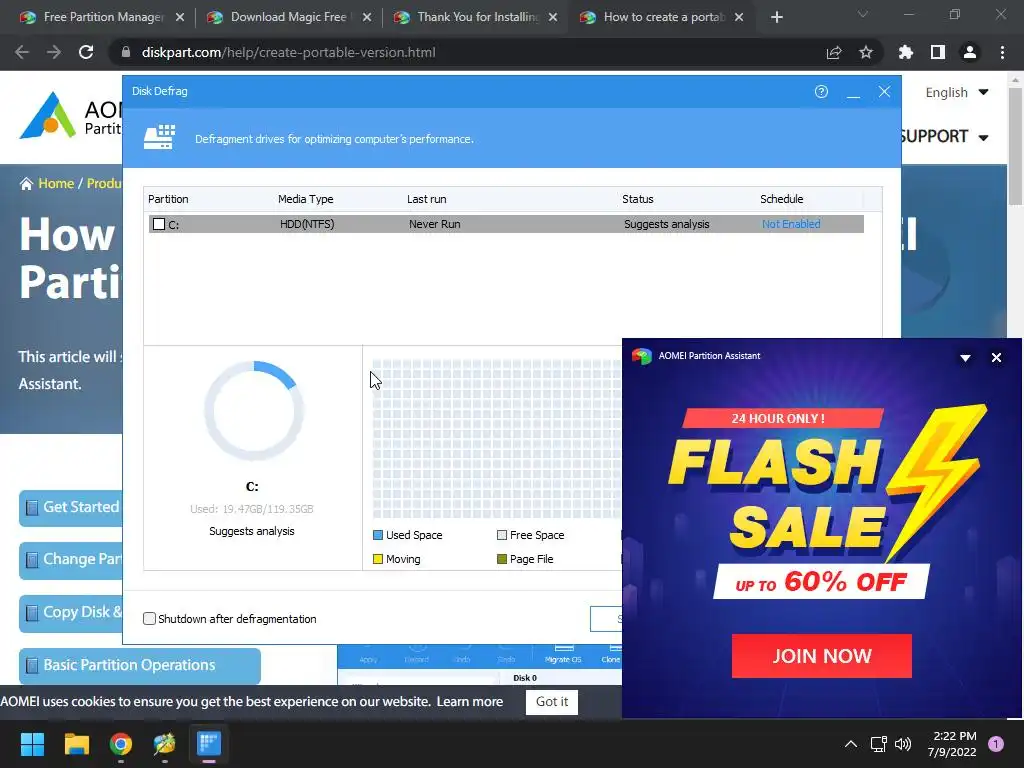Open the AOMEI popup dropdown arrow
The width and height of the screenshot is (1024, 768).
(x=965, y=358)
